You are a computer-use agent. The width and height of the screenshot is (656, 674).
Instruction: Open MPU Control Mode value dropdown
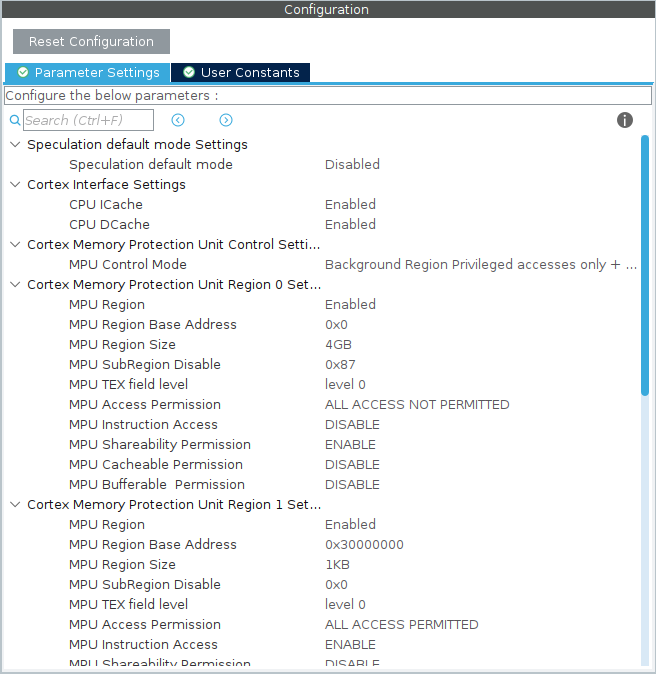[x=480, y=264]
